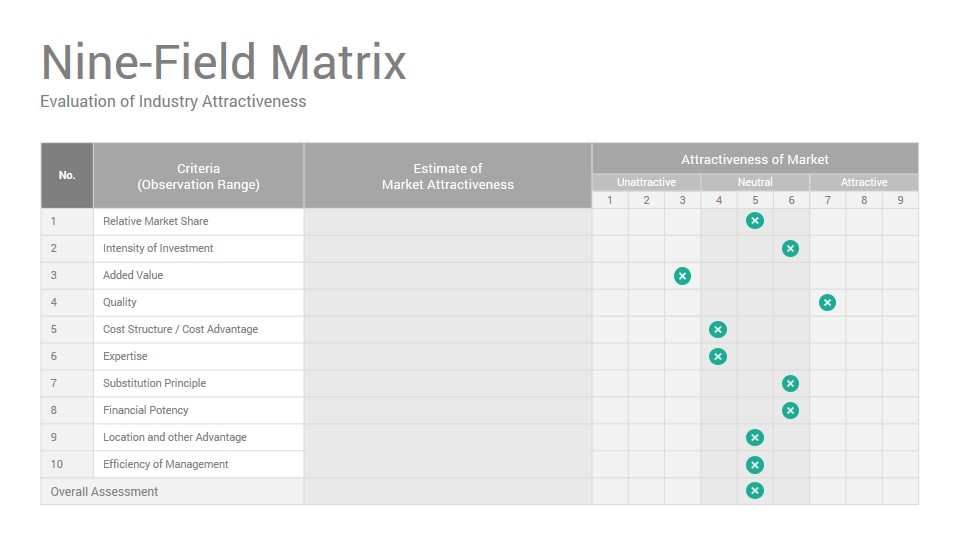The image size is (960, 540).
Task: Select the marker in Intensity of Investment row
Action: [790, 249]
